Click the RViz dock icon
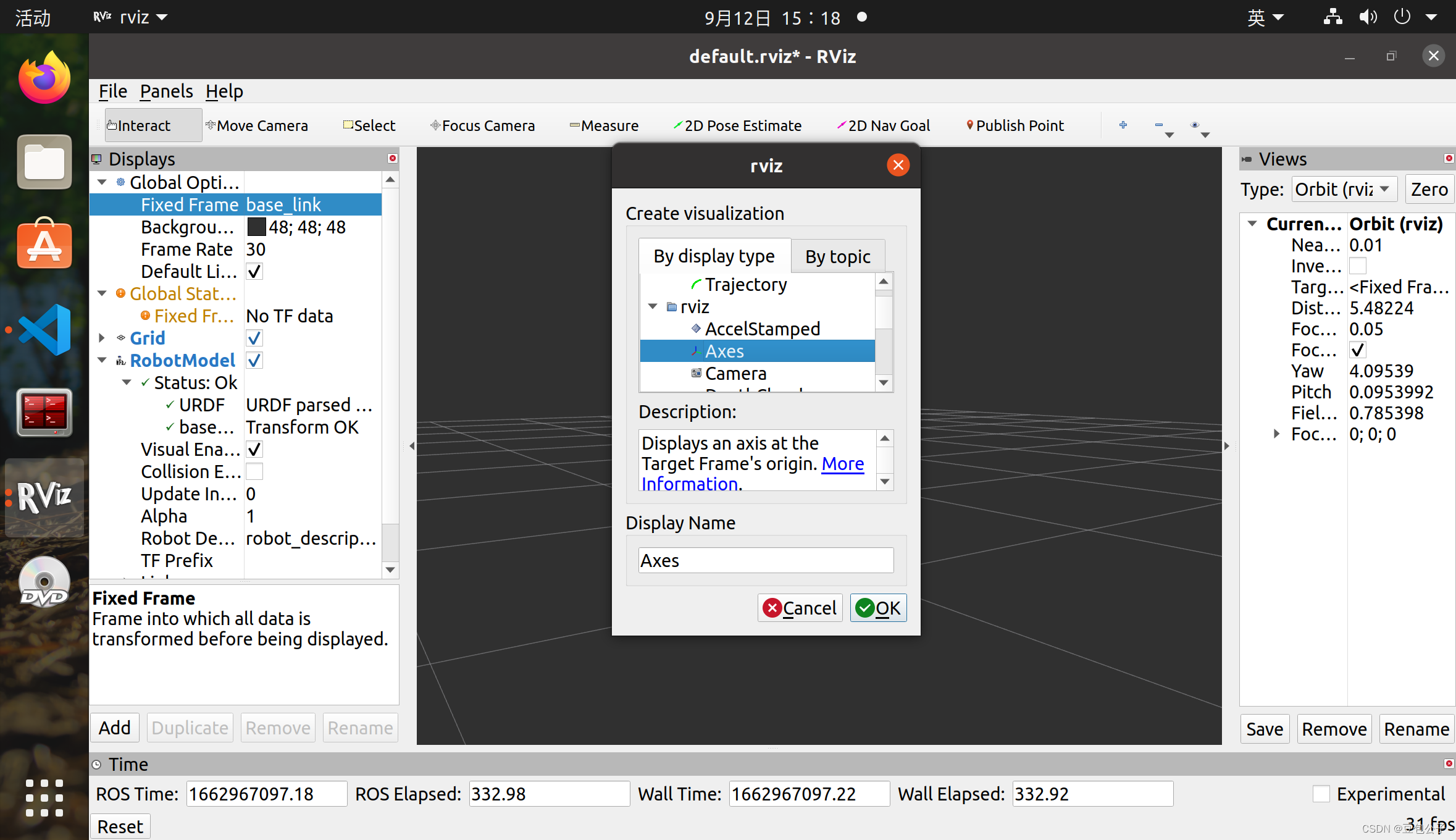 pyautogui.click(x=44, y=497)
